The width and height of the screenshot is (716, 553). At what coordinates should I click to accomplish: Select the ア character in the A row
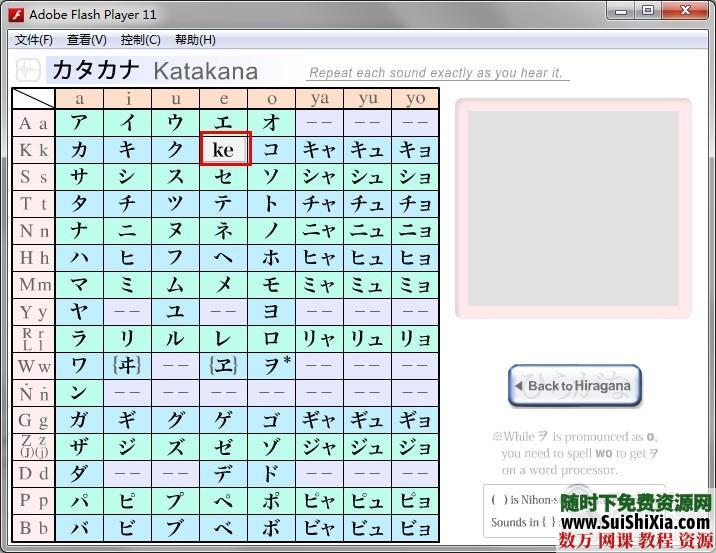tap(79, 123)
